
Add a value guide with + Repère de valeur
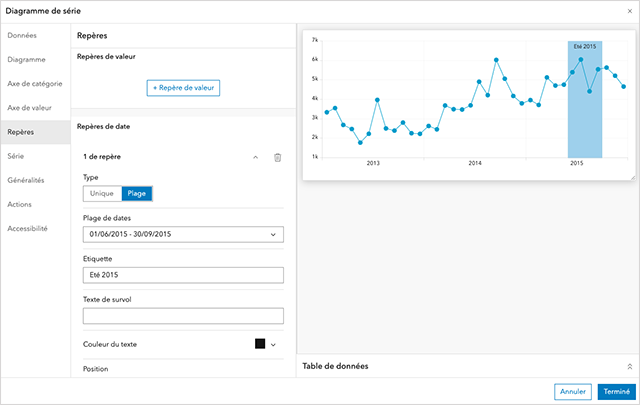(183, 88)
